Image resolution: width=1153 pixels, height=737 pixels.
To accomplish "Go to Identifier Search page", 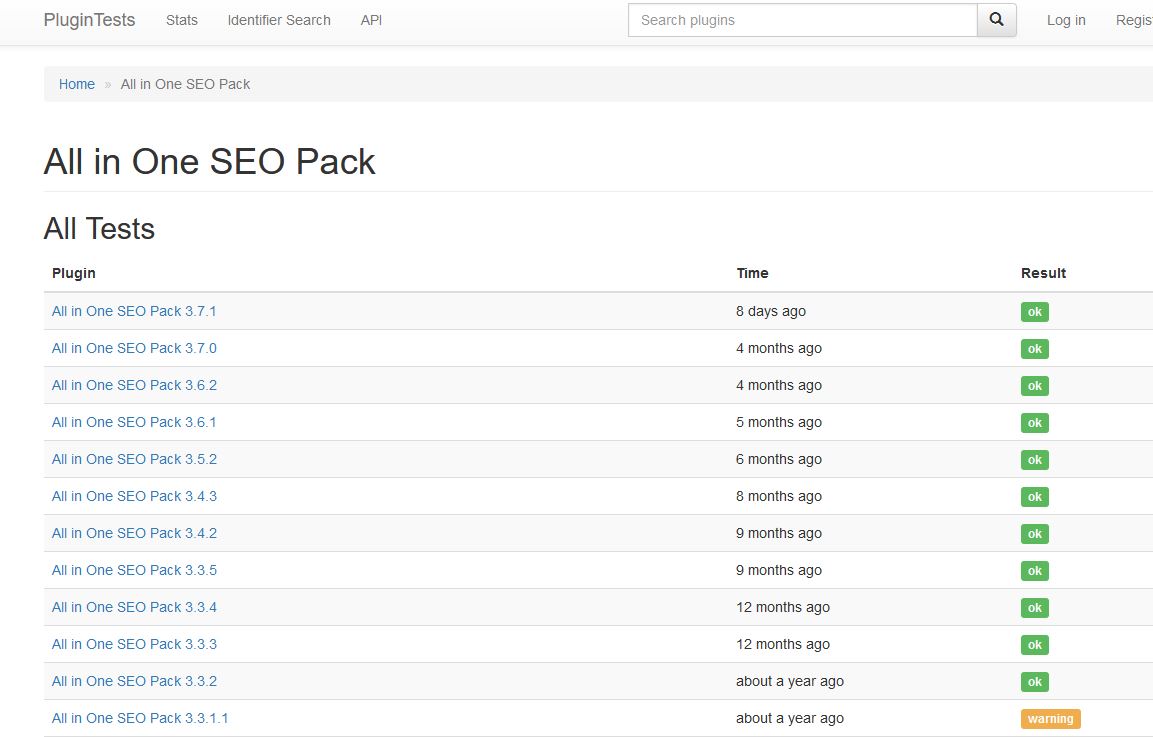I will point(279,20).
